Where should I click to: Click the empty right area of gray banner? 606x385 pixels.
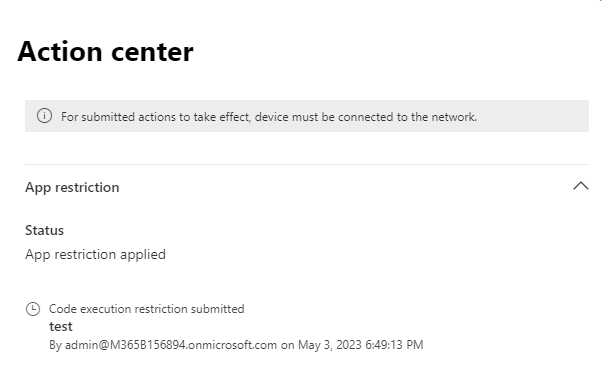[x=533, y=116]
